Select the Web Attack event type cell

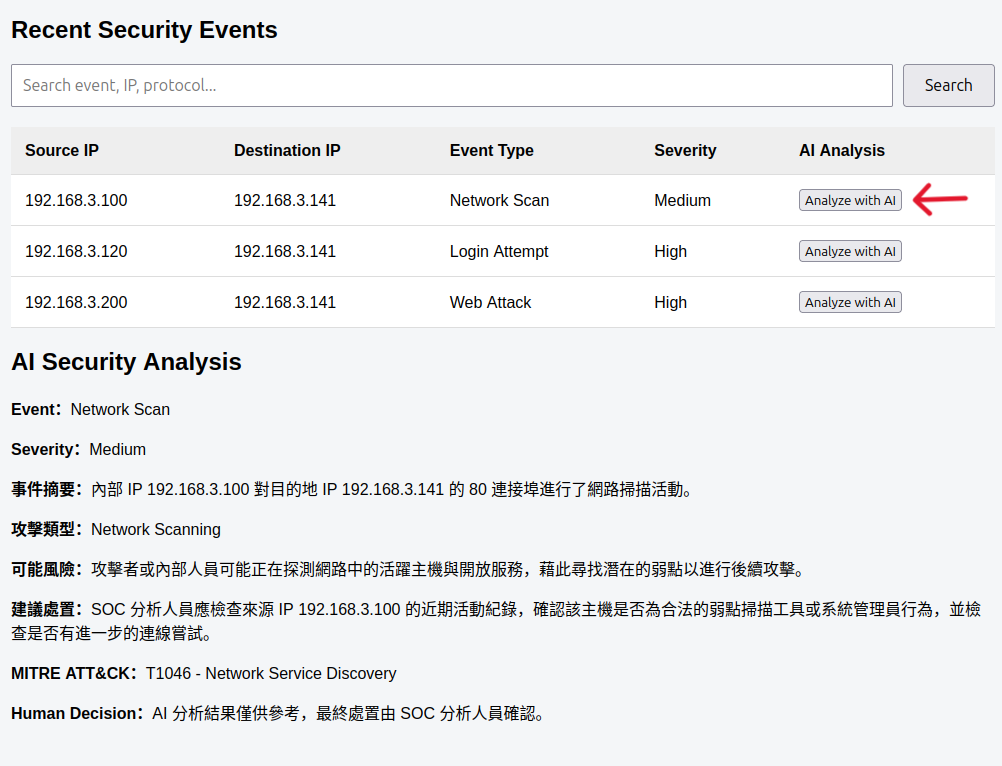click(x=490, y=302)
